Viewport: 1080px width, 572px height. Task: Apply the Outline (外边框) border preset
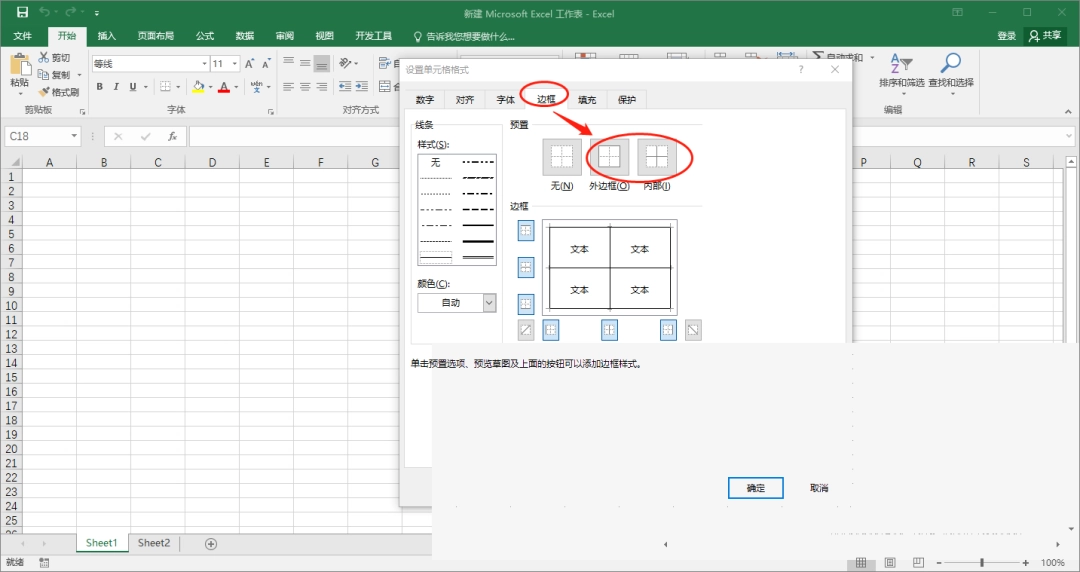[609, 157]
